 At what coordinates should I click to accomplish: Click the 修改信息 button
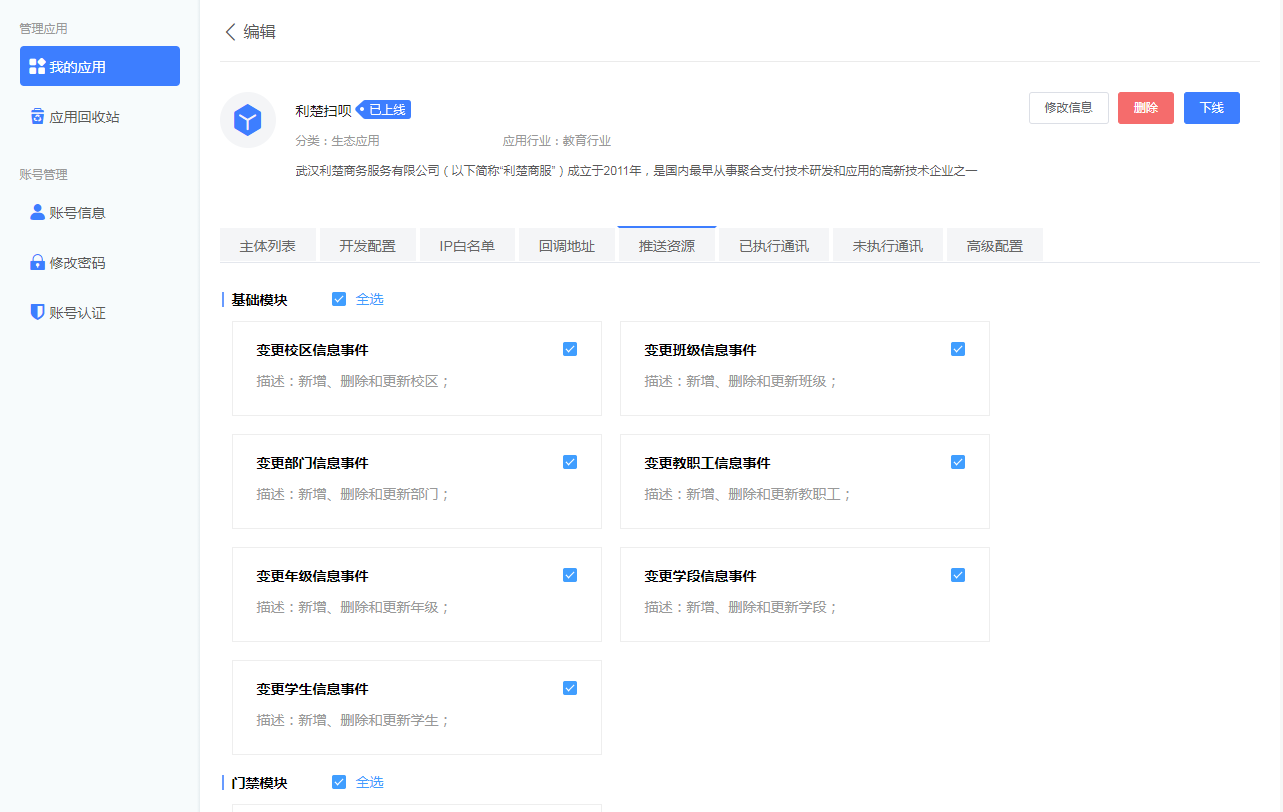1068,108
